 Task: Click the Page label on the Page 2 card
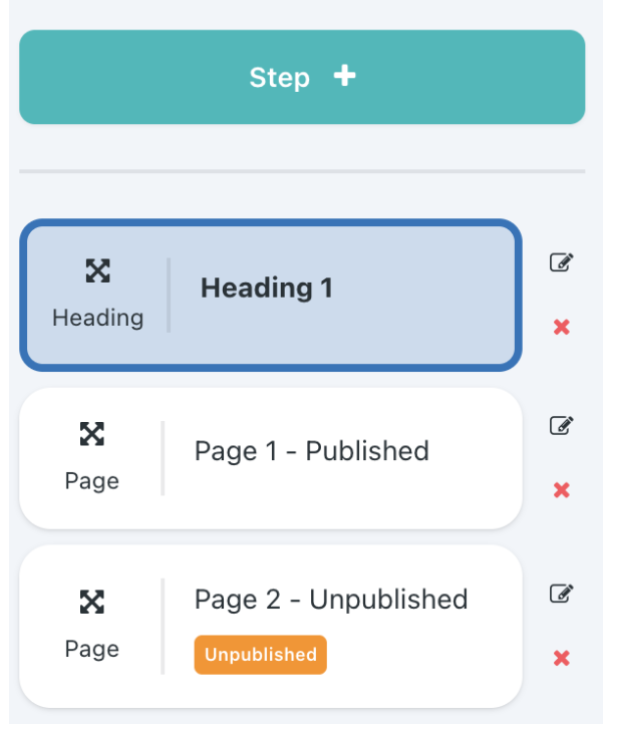coord(92,650)
